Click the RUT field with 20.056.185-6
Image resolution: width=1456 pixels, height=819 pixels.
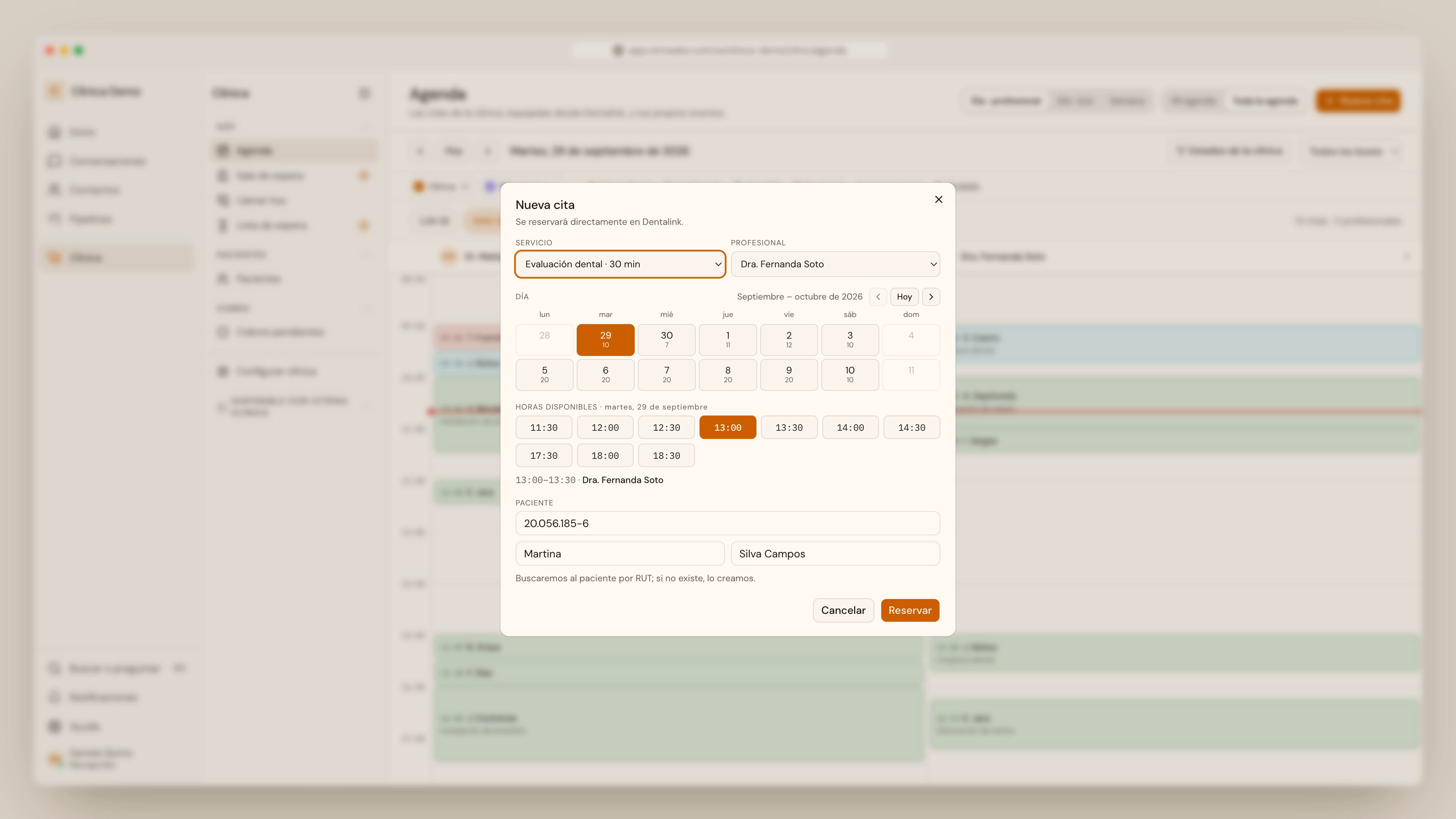728,523
